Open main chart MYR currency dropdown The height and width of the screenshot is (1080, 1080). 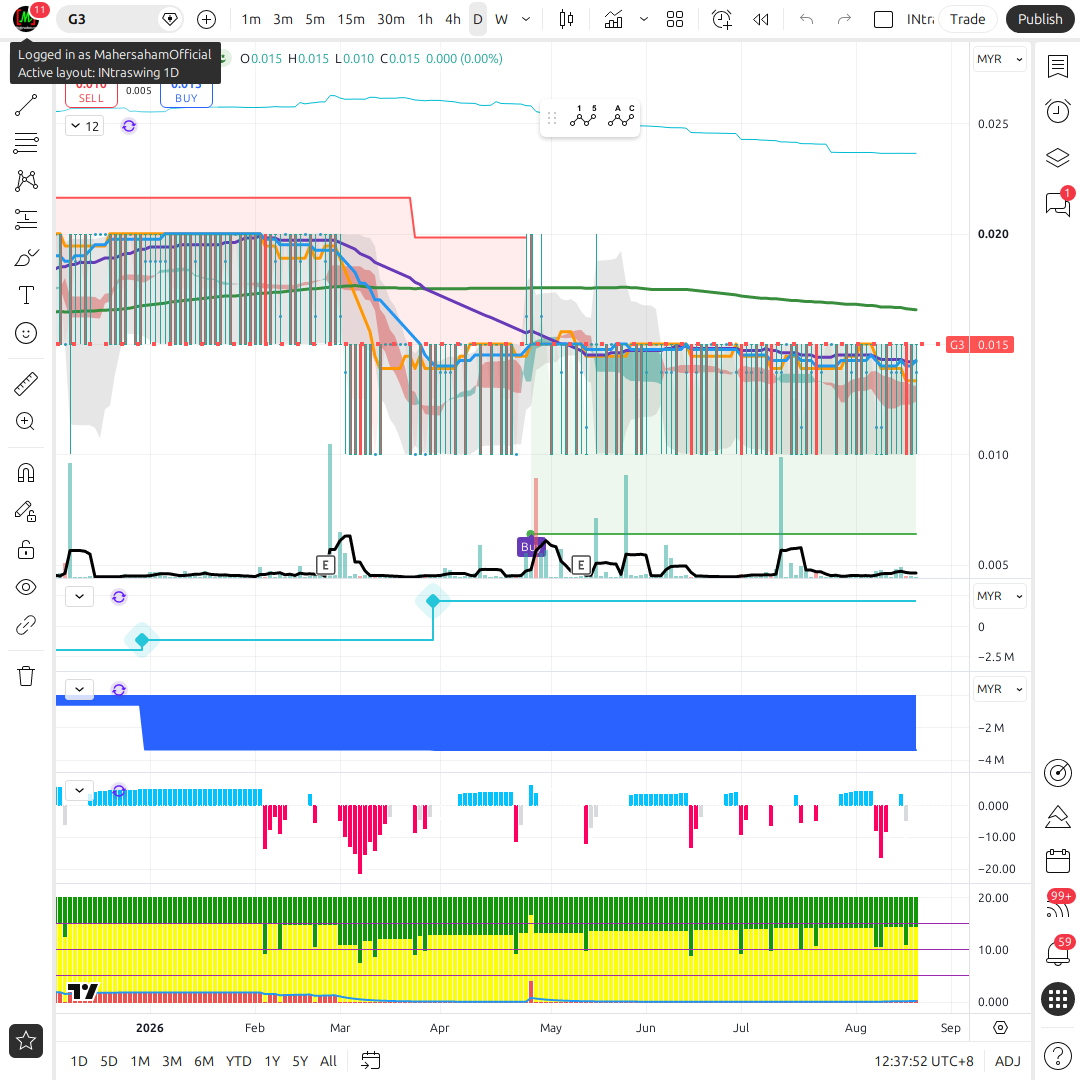[x=999, y=59]
